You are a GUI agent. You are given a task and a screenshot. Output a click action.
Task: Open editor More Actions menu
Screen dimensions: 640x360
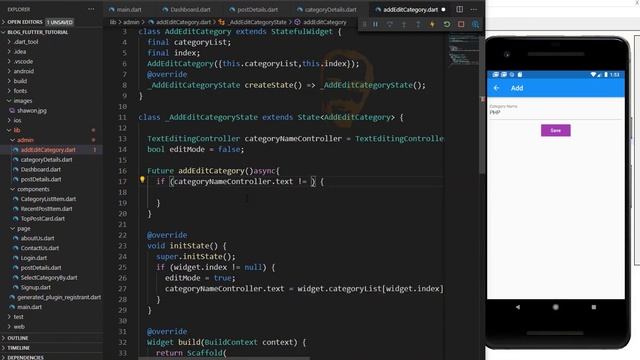click(x=473, y=9)
